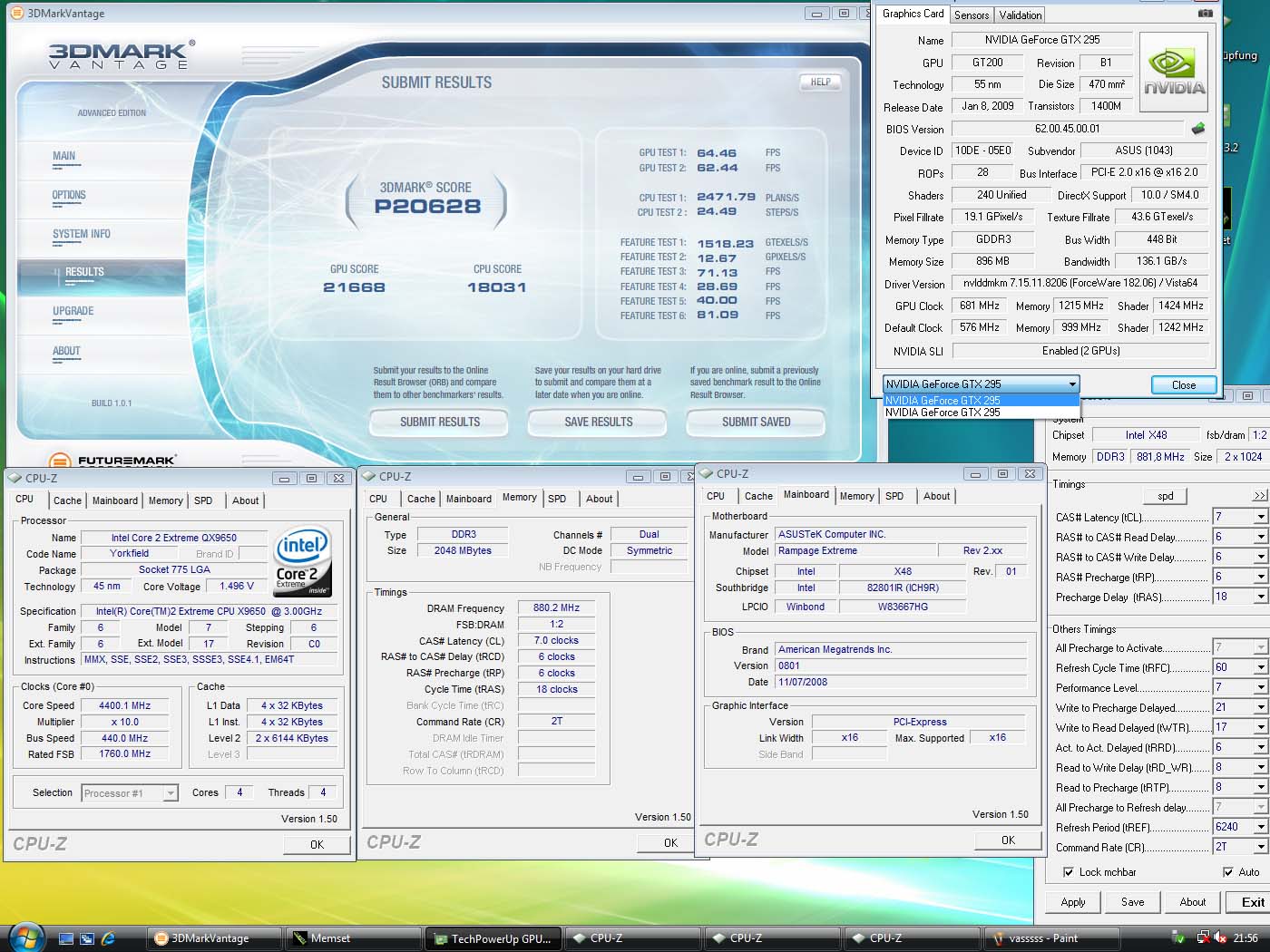The height and width of the screenshot is (952, 1270).
Task: Click the spd button in Memset Timings
Action: (1166, 496)
